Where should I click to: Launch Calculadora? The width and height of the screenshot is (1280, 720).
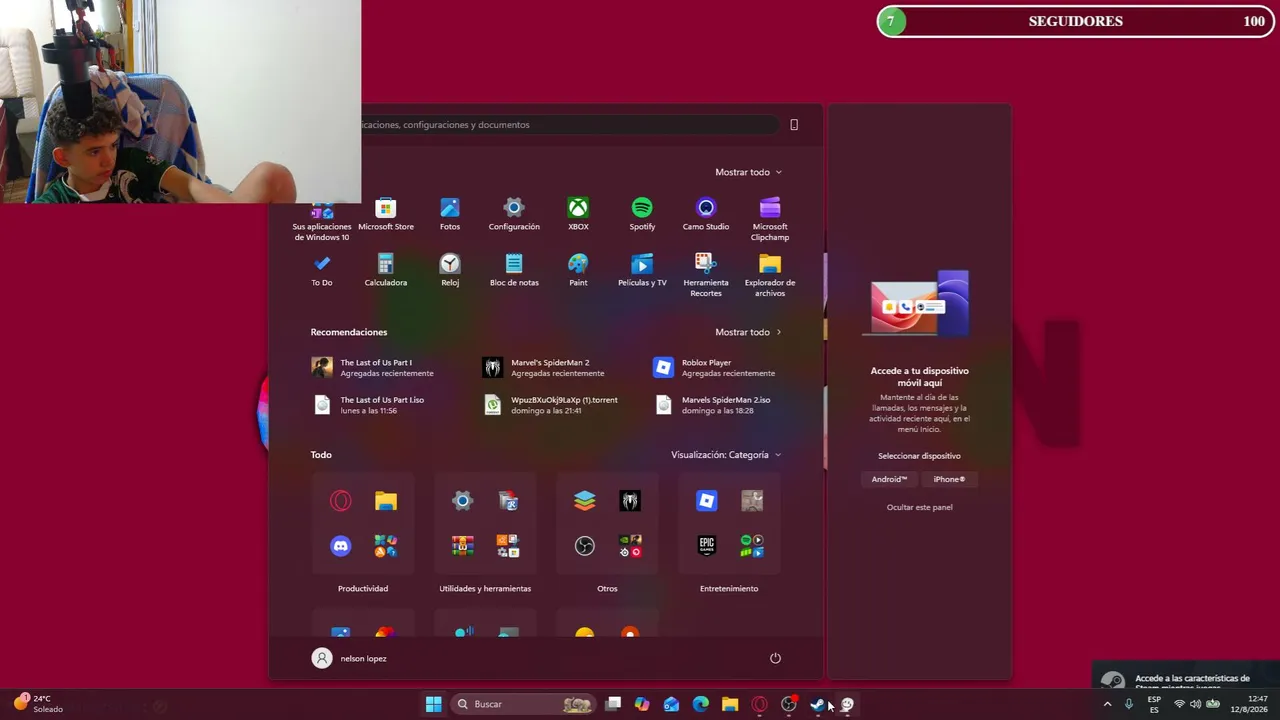(386, 271)
